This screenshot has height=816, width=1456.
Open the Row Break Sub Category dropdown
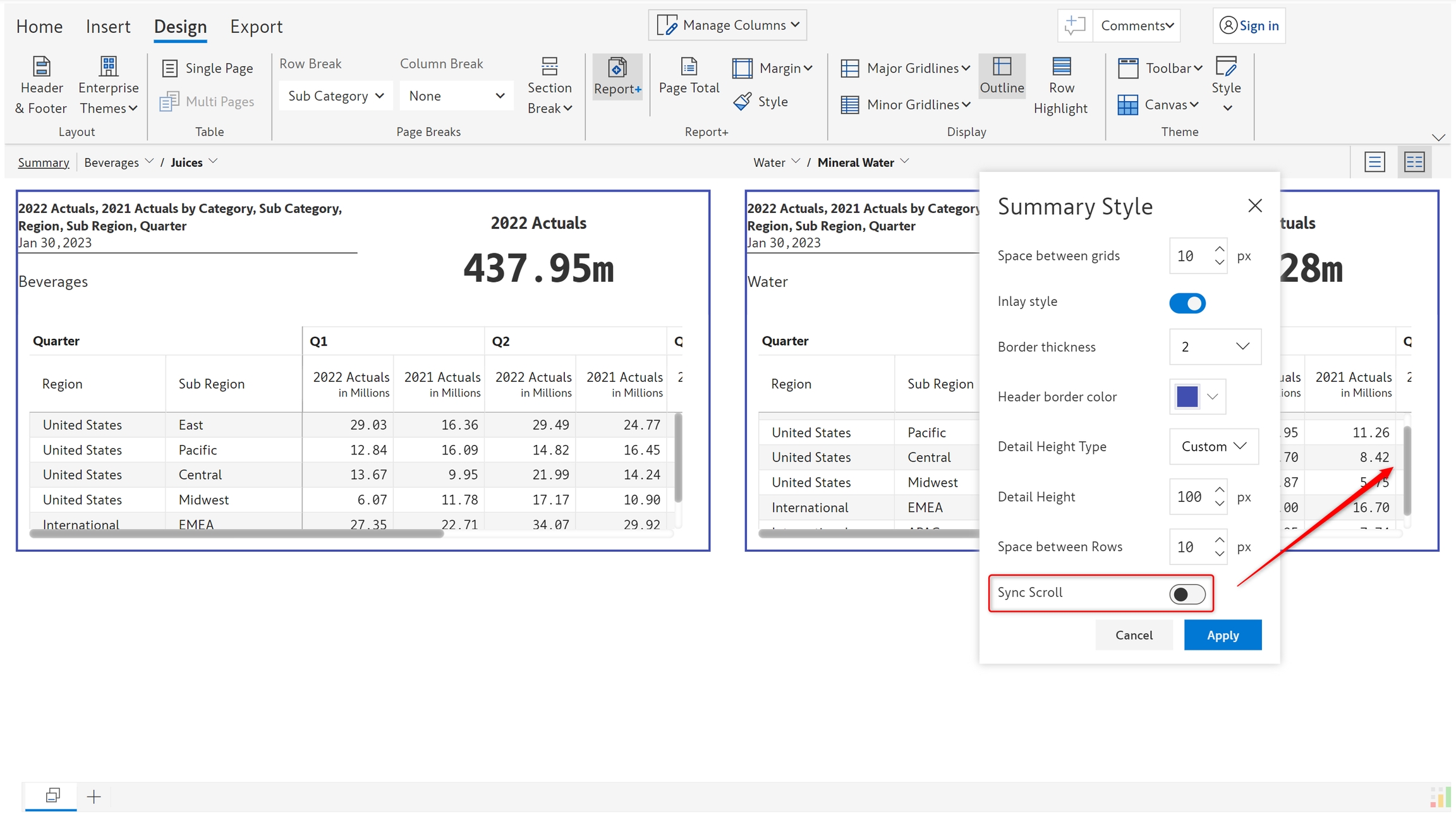336,96
